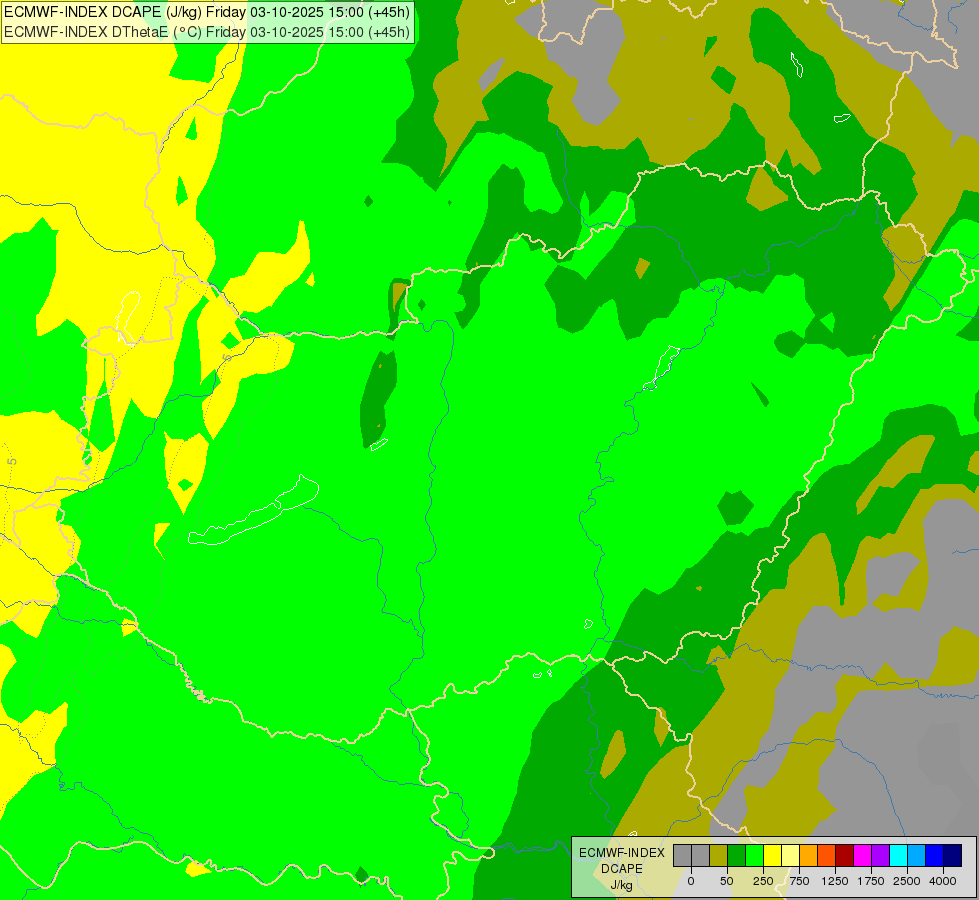Select the saturated yellow legend swatch

click(772, 856)
